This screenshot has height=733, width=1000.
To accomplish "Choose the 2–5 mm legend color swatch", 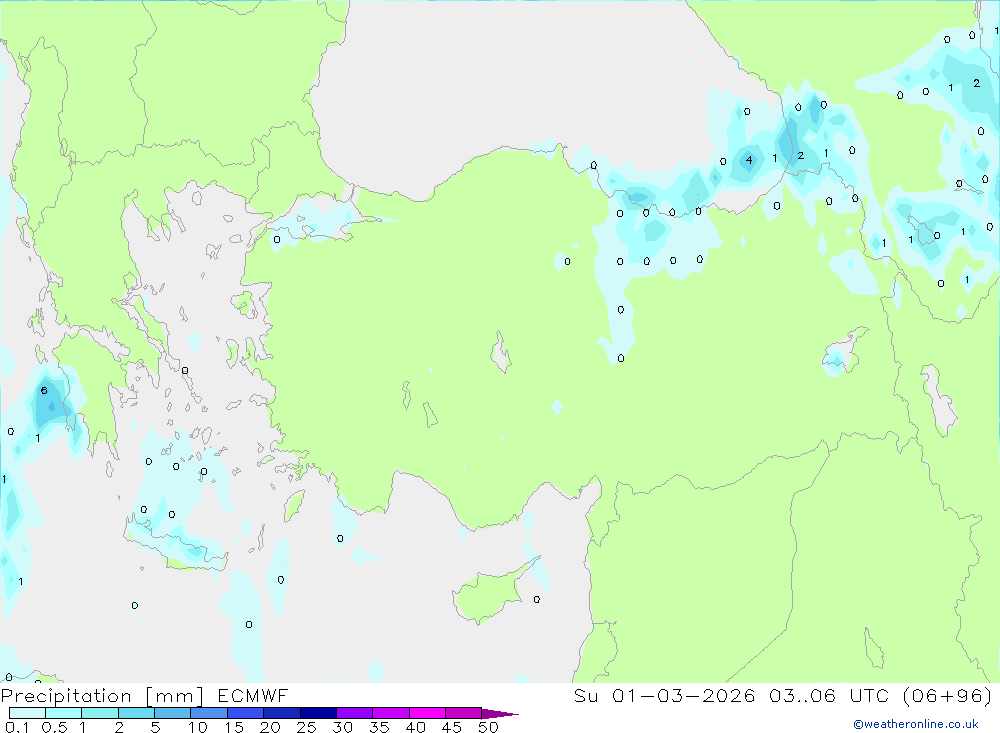I will tap(136, 713).
